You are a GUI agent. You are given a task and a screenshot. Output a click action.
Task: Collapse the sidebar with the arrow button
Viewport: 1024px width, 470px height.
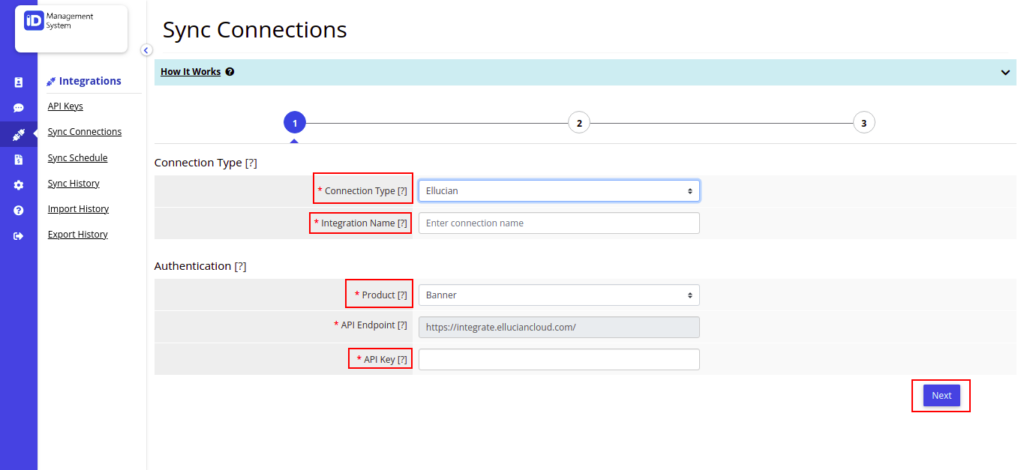pyautogui.click(x=146, y=50)
